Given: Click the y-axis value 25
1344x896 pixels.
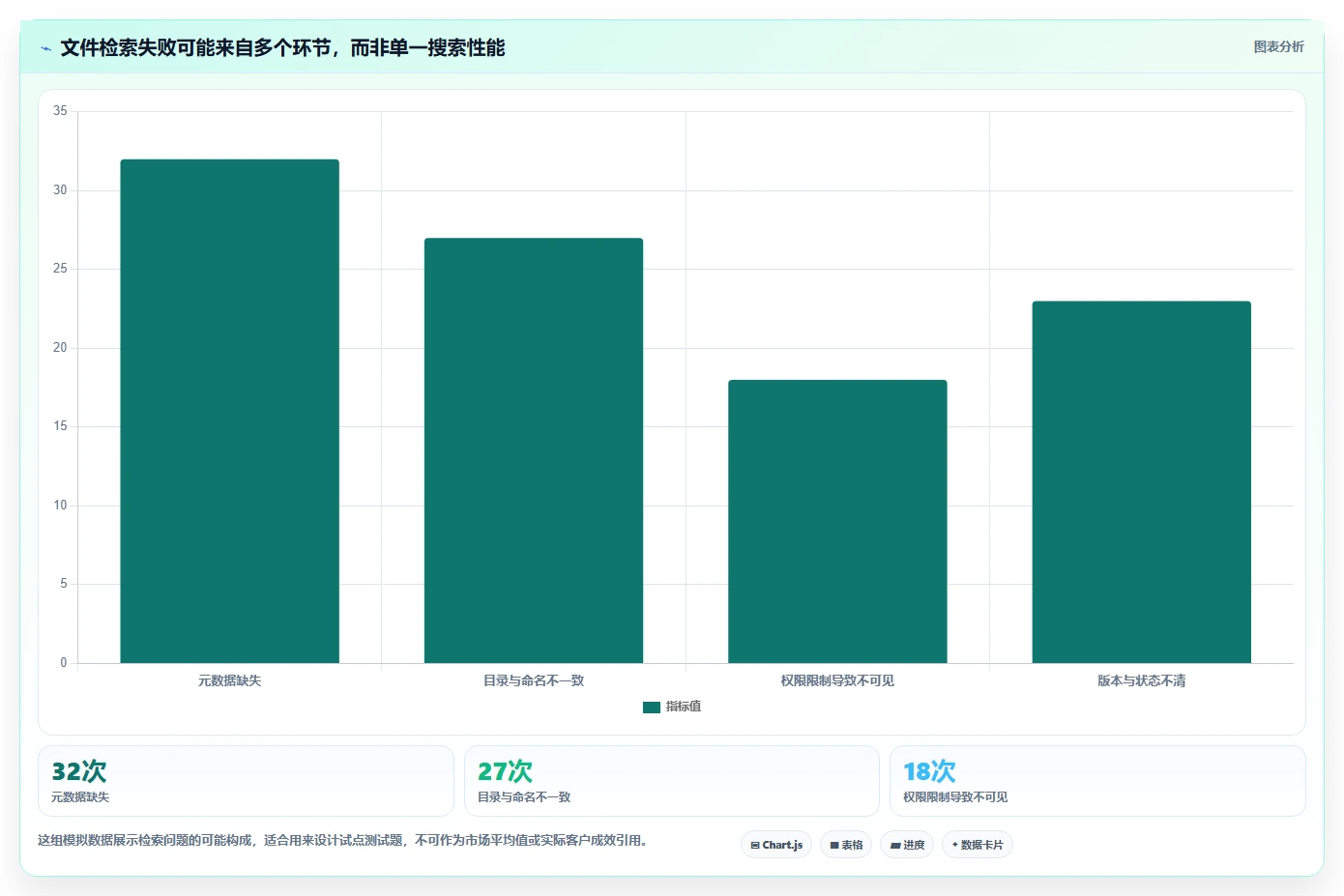Looking at the screenshot, I should tap(60, 269).
